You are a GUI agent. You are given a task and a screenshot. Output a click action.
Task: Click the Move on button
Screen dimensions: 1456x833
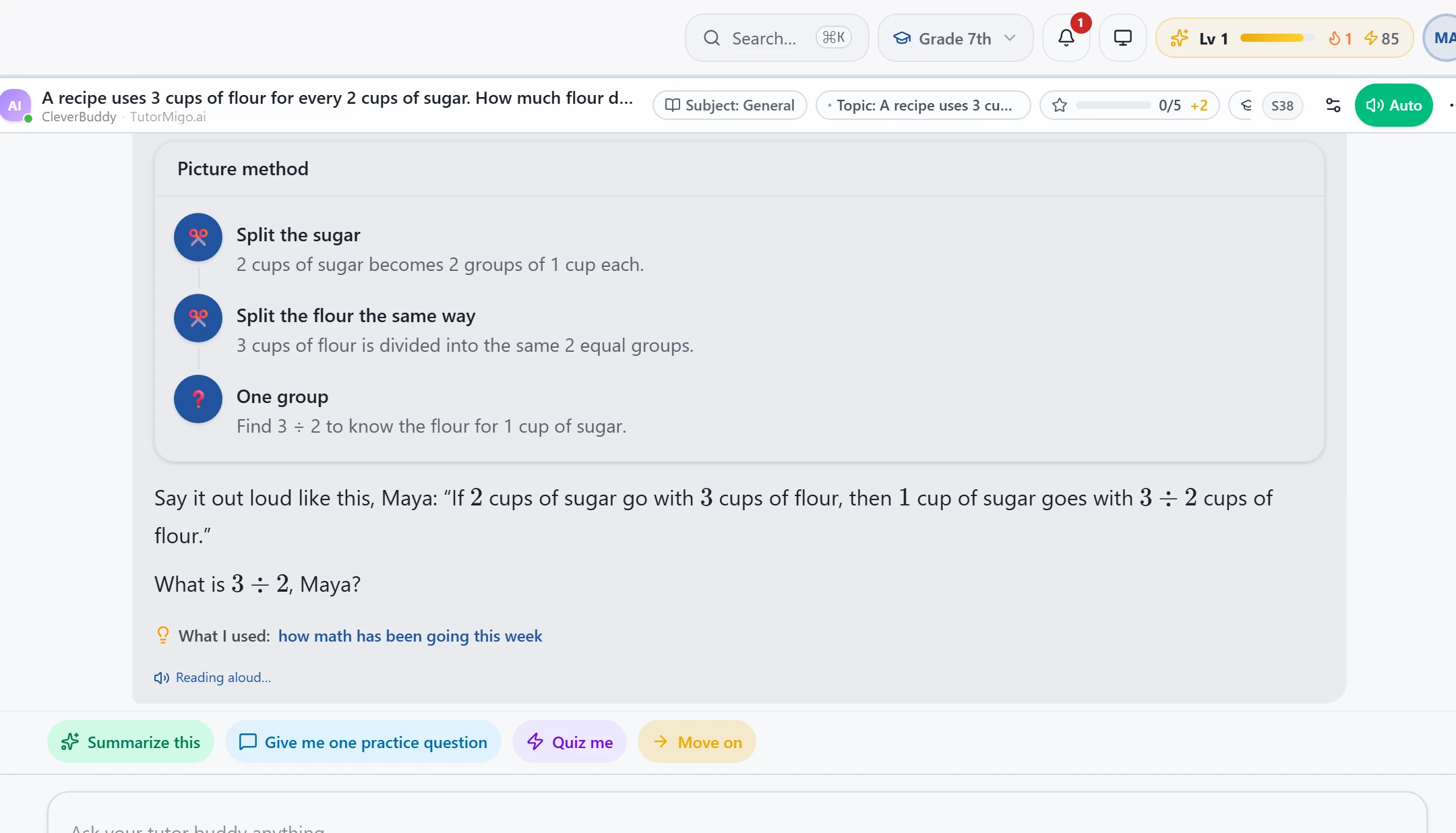[x=697, y=742]
